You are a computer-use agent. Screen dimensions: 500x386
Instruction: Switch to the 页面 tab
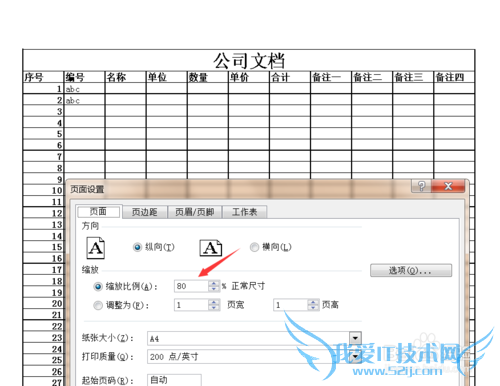pyautogui.click(x=98, y=212)
